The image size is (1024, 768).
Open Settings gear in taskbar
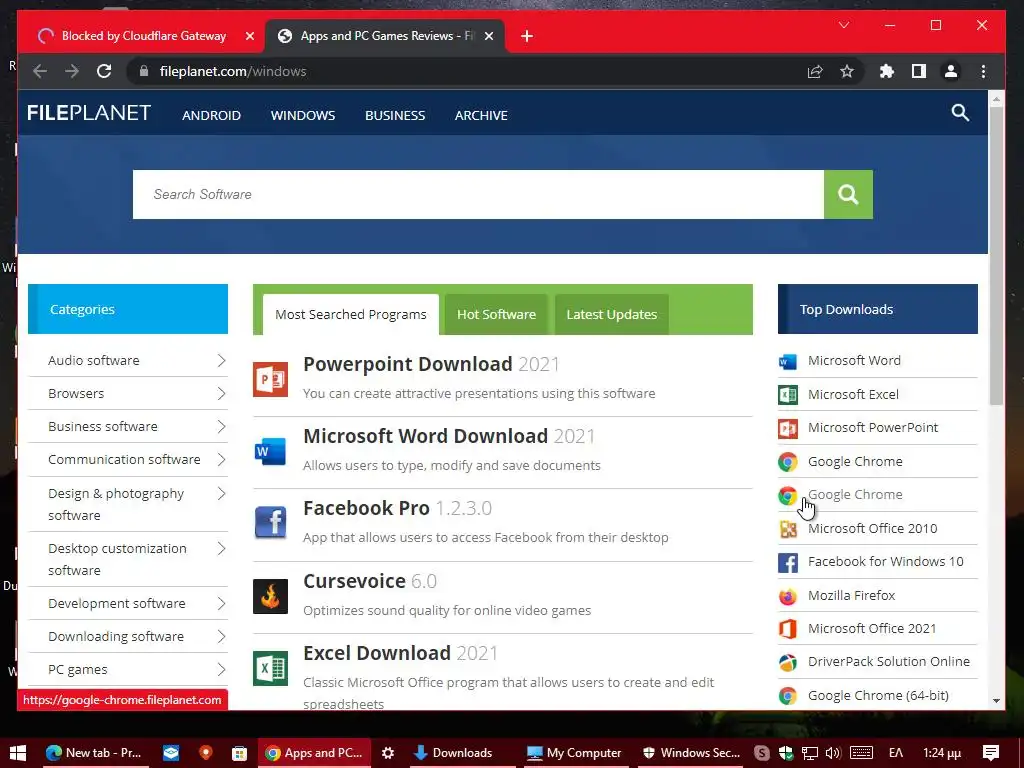point(388,753)
